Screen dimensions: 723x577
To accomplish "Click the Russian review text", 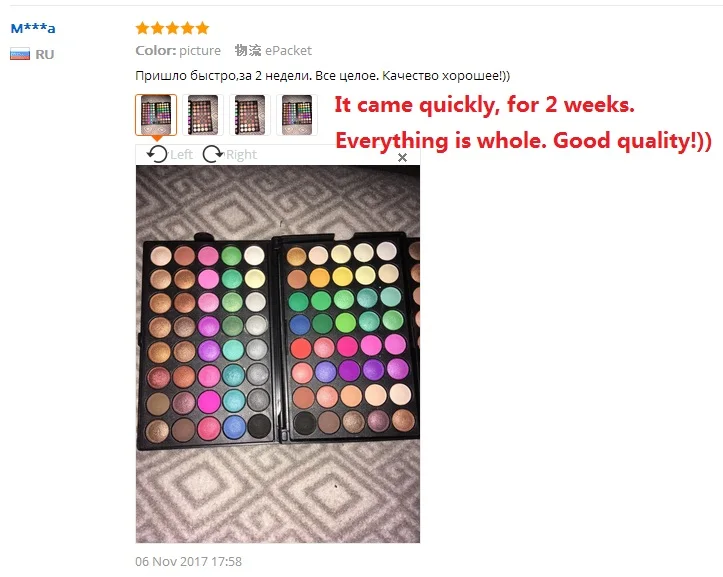I will click(x=323, y=76).
